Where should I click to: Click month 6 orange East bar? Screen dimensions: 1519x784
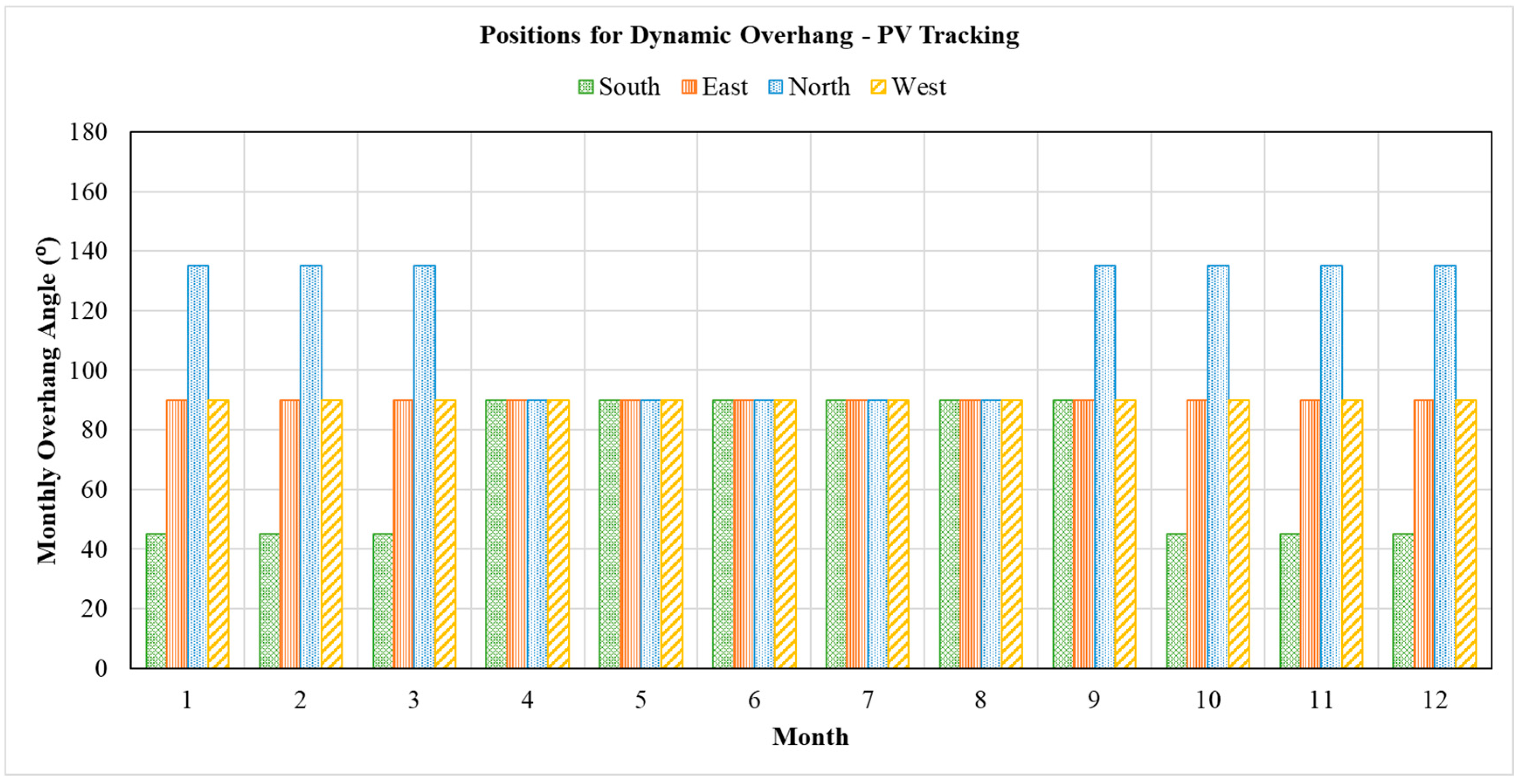[744, 533]
